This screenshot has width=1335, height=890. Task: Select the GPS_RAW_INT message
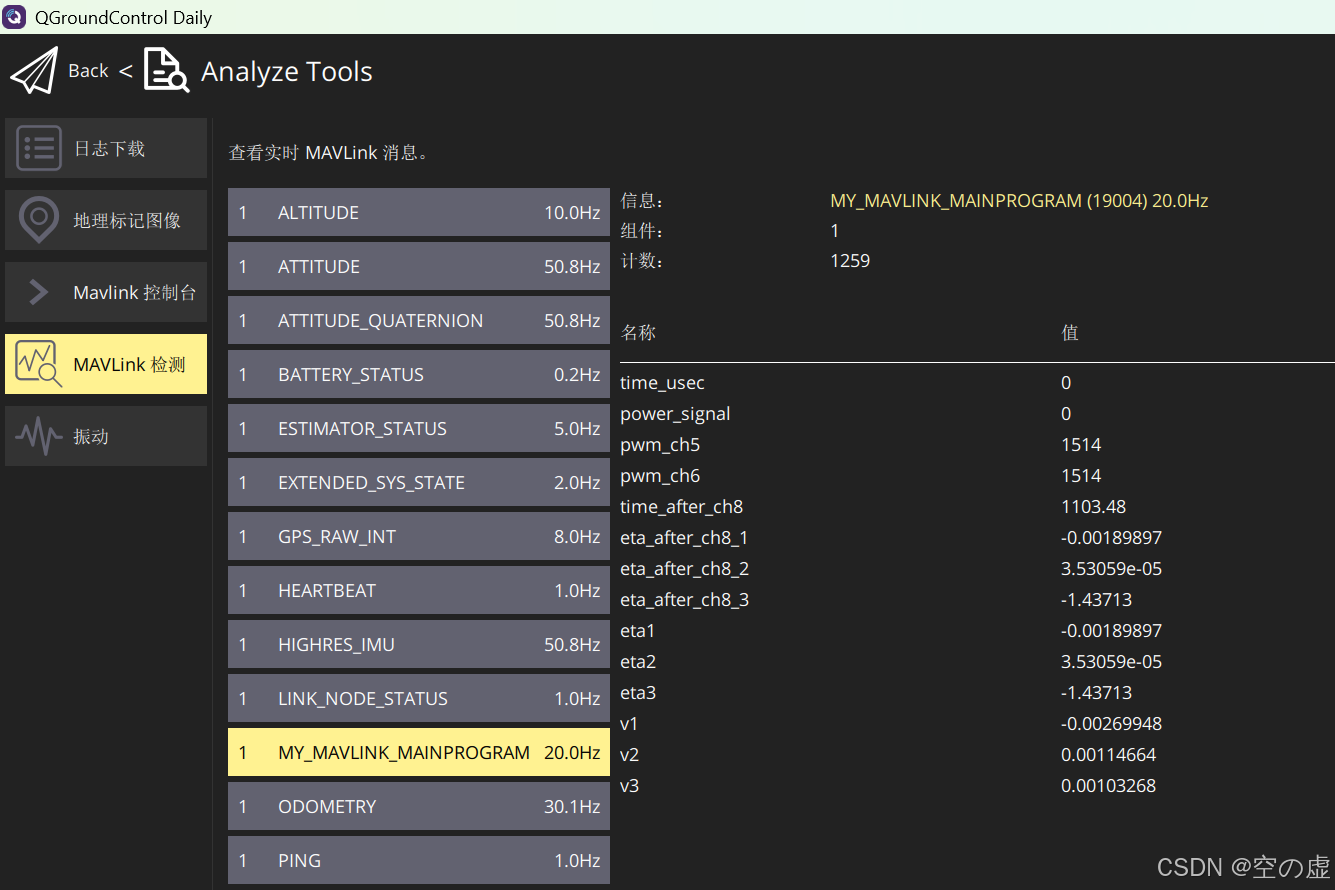click(x=418, y=536)
